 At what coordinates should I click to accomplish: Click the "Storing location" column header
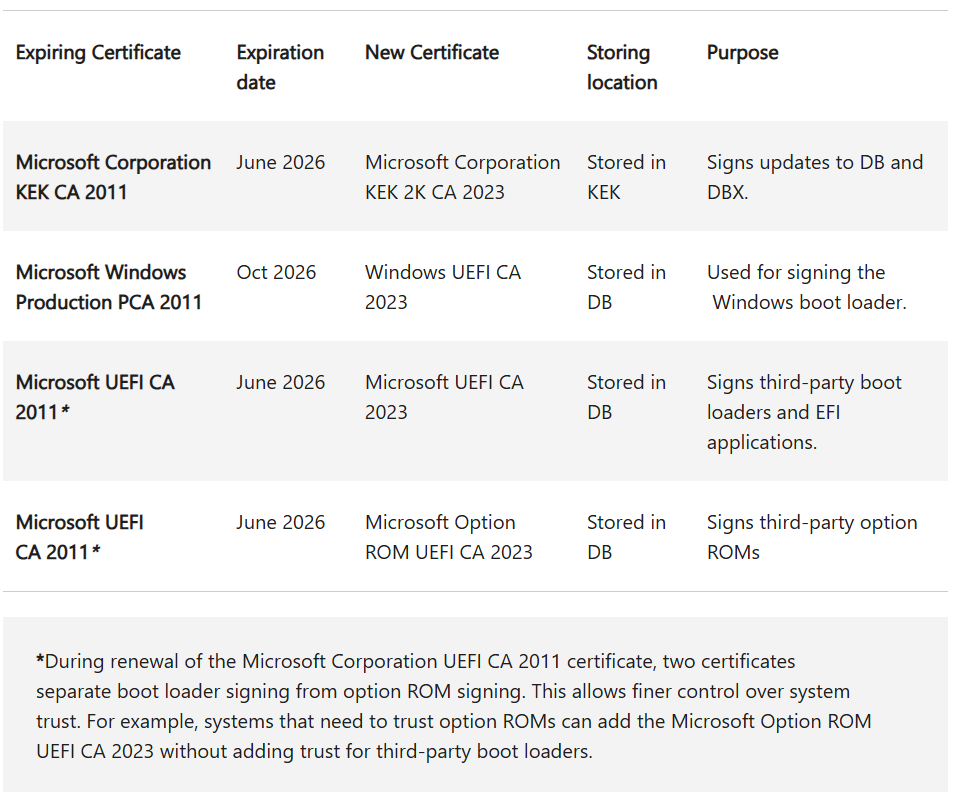[x=621, y=67]
